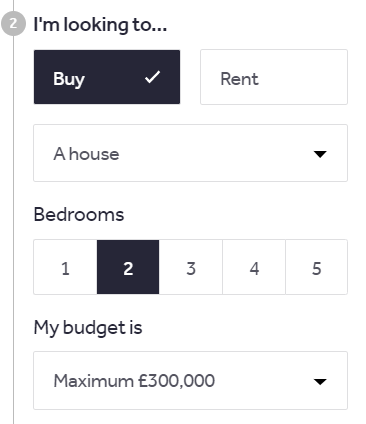Screen dimensions: 366x424
Task: Click the vertical step line above step 2
Action: tap(13, 6)
